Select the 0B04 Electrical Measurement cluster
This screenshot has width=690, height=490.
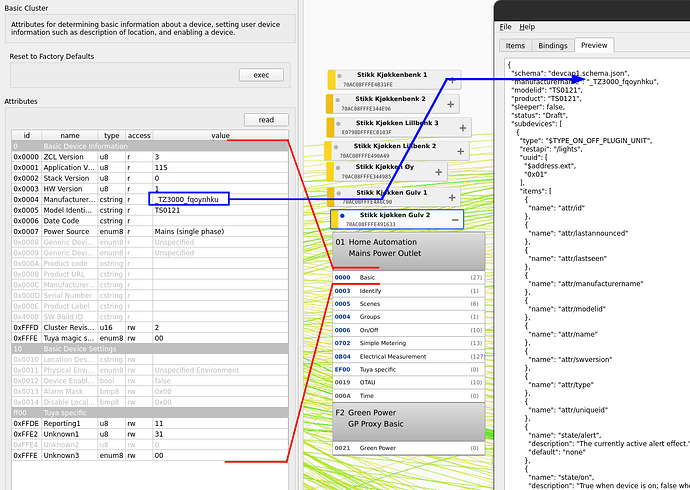pos(409,356)
